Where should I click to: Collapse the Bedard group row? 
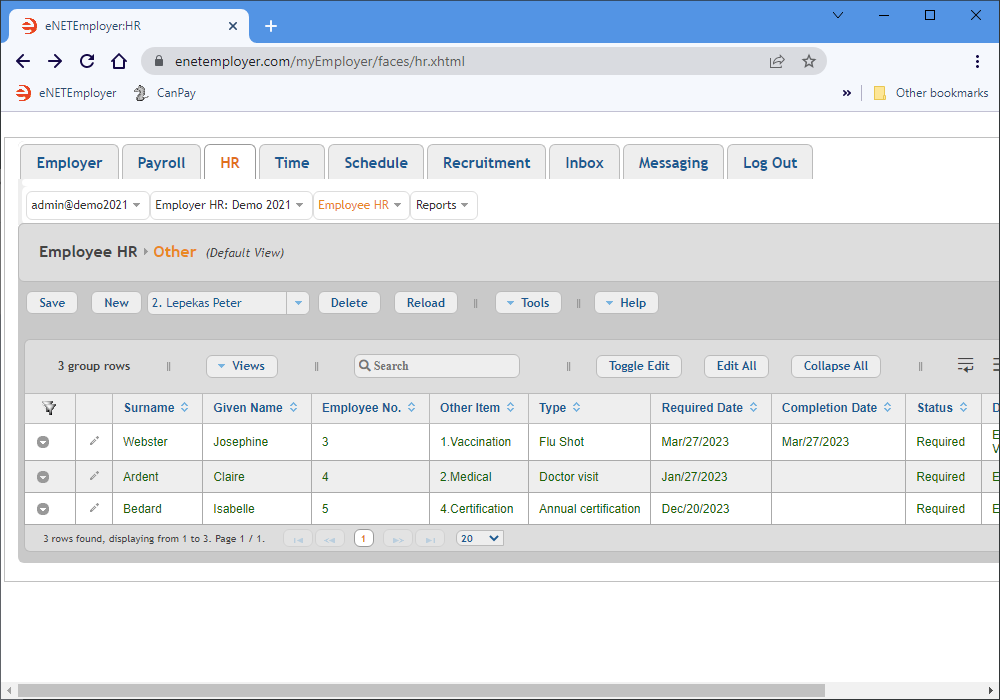tap(43, 509)
